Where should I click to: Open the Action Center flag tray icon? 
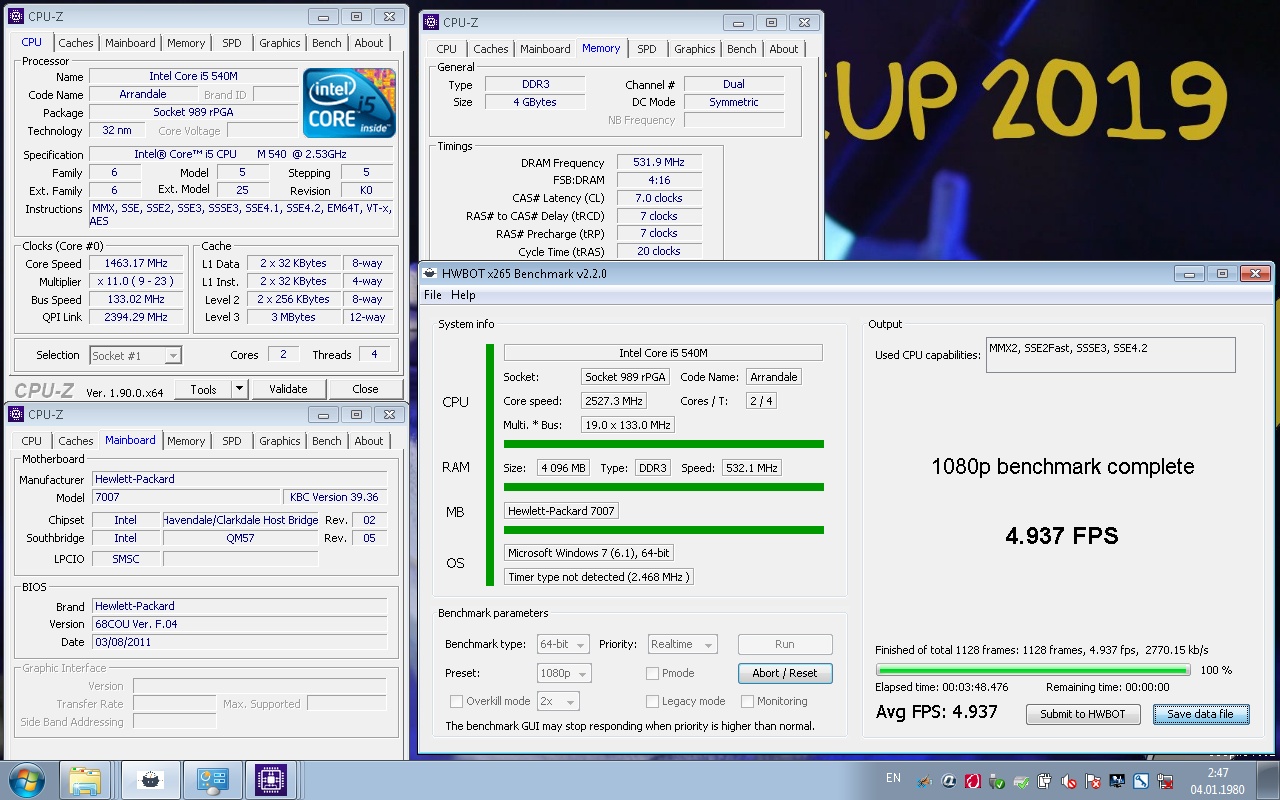[1092, 781]
